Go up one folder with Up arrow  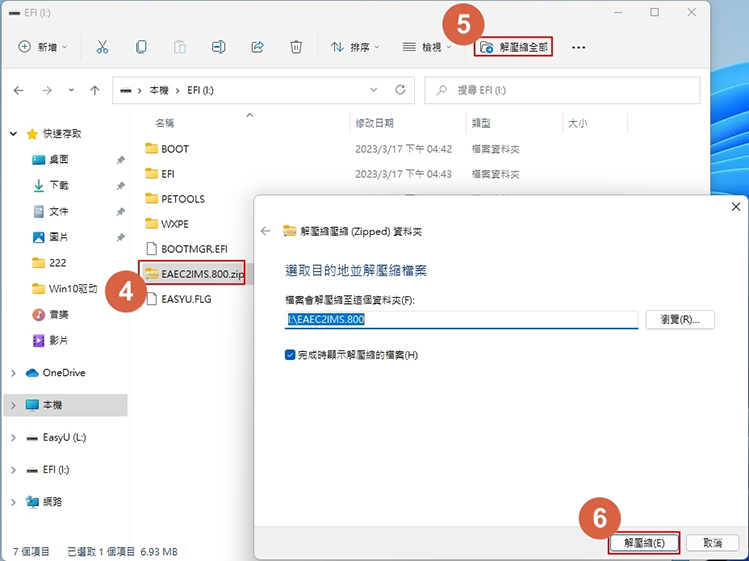pos(95,90)
